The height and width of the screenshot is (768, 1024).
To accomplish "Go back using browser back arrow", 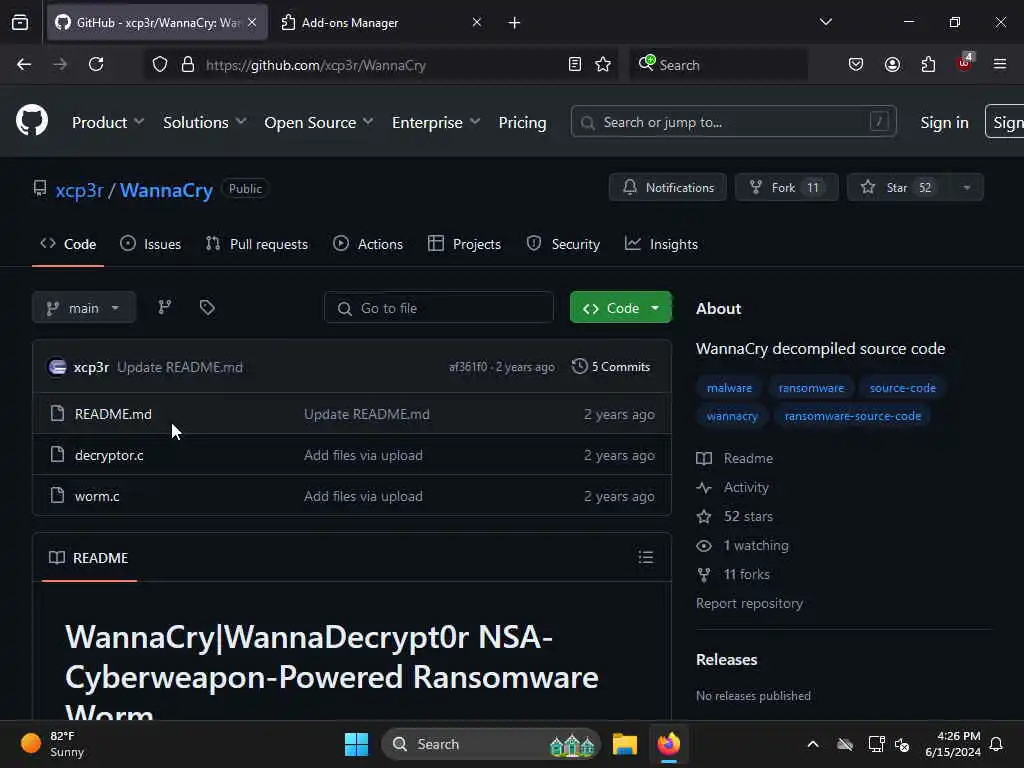I will (24, 65).
